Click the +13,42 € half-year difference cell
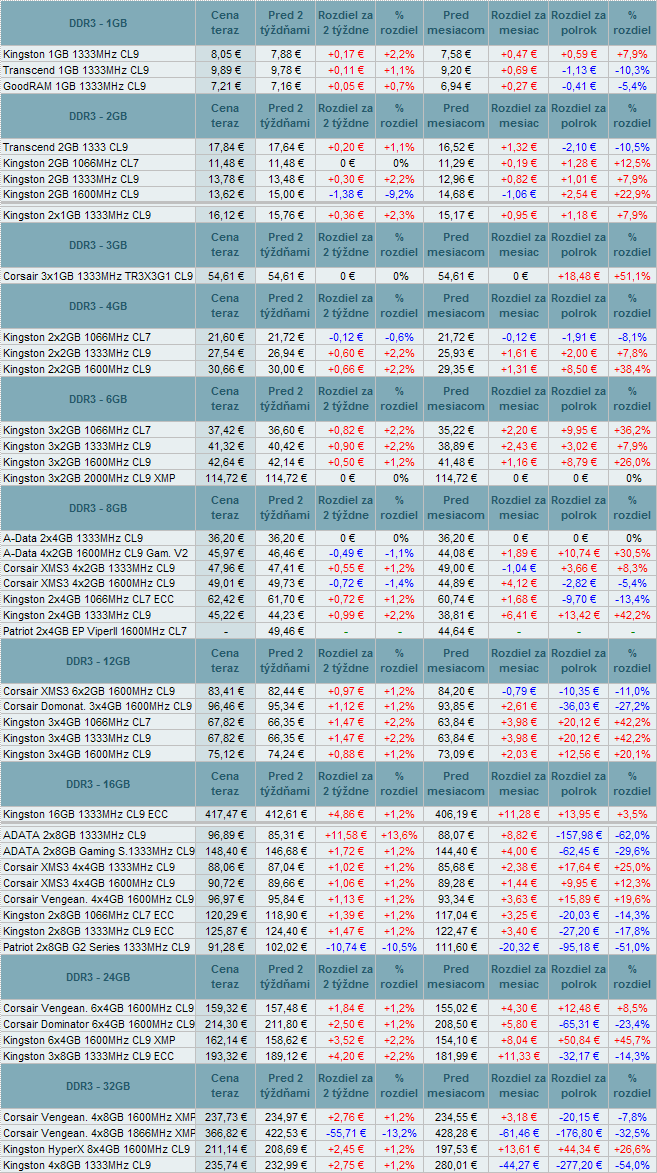Image resolution: width=657 pixels, height=1173 pixels. pyautogui.click(x=578, y=616)
